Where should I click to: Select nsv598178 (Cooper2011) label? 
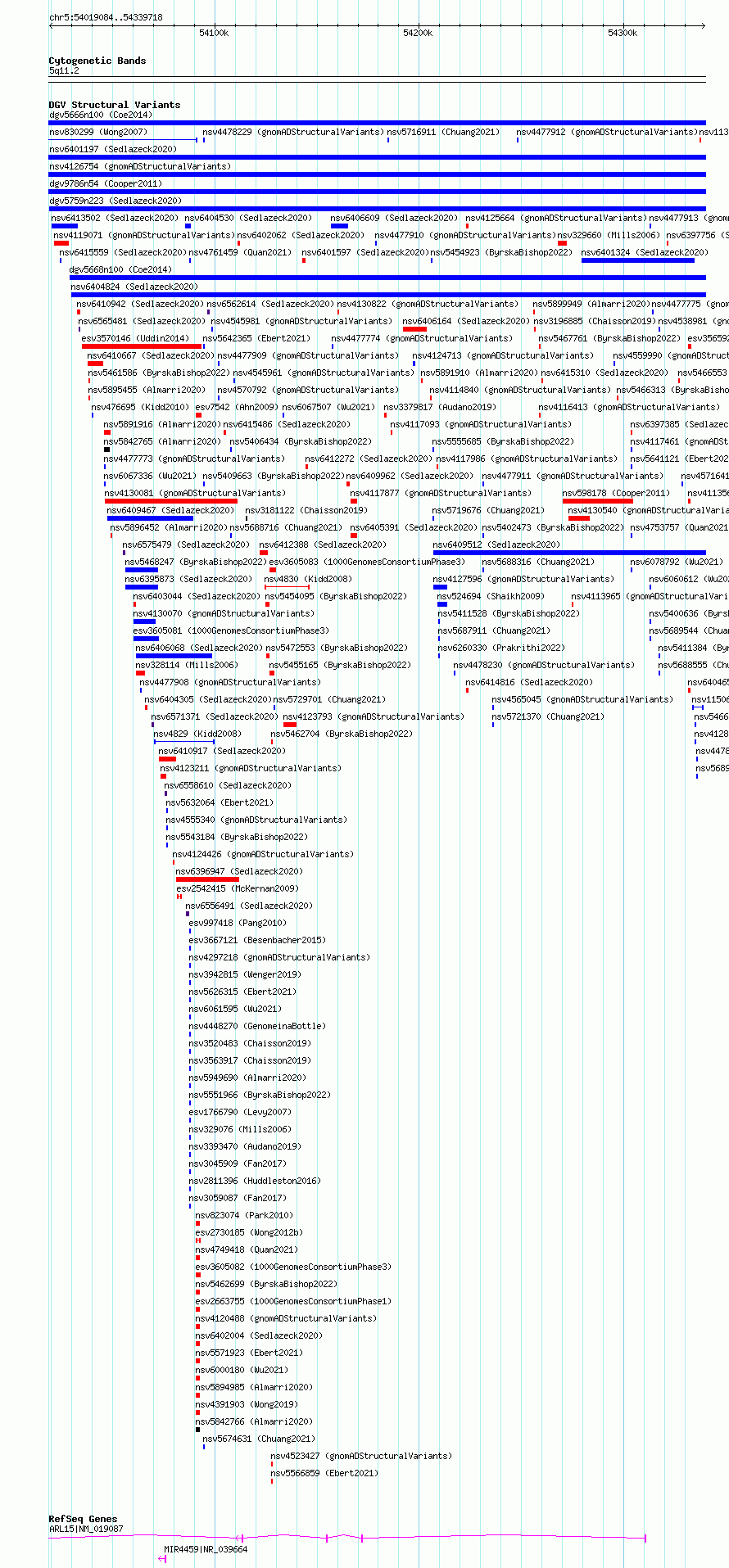click(616, 493)
